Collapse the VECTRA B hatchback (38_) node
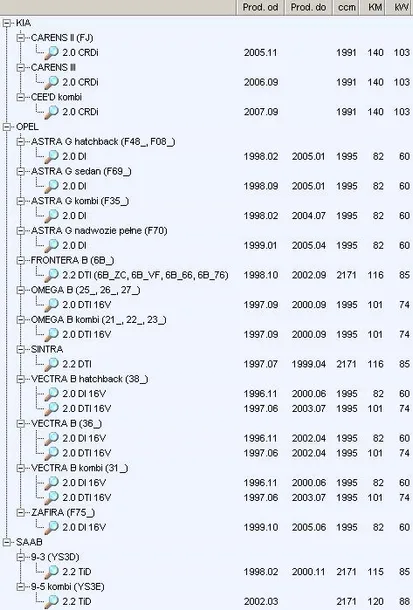The width and height of the screenshot is (413, 610). pos(21,379)
